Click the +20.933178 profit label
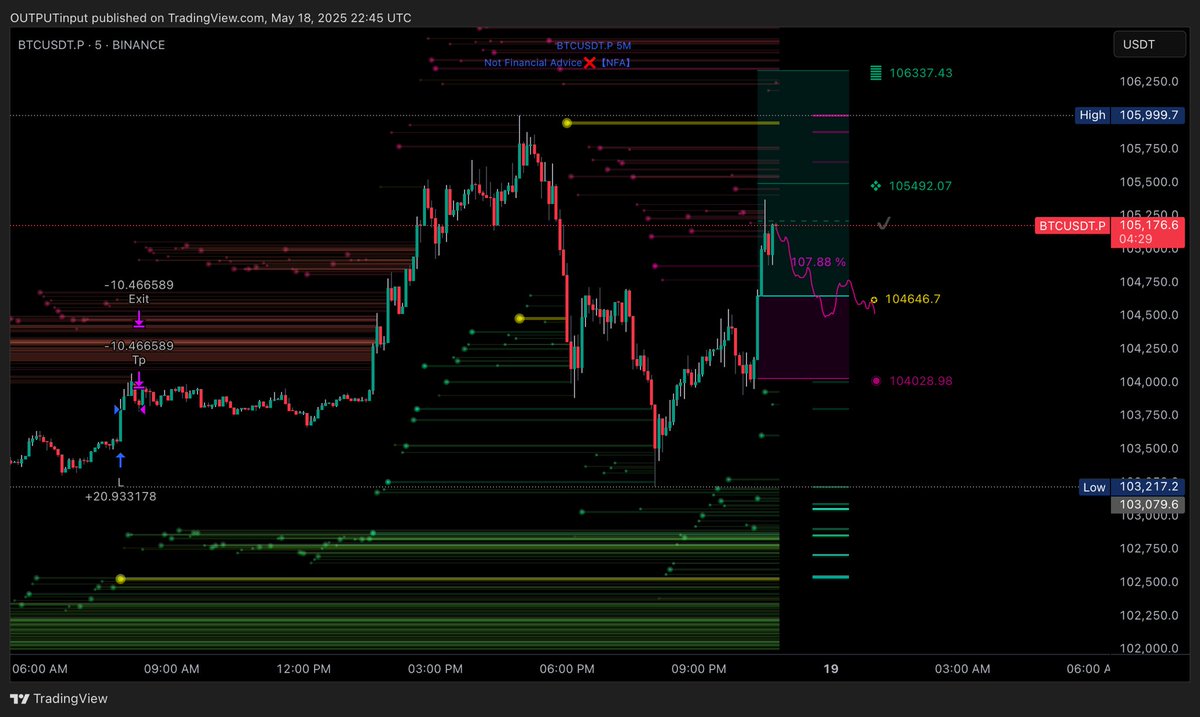The height and width of the screenshot is (717, 1200). [120, 496]
